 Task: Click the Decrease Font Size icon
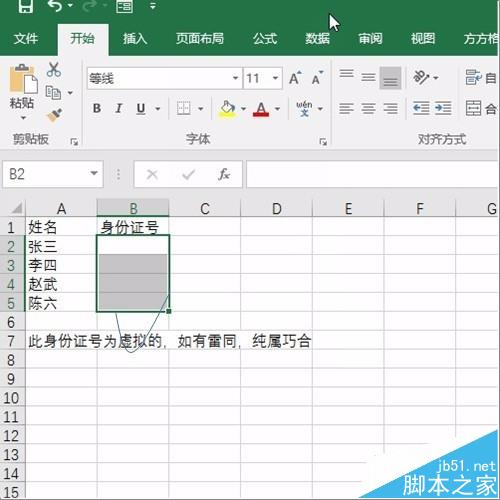(317, 78)
